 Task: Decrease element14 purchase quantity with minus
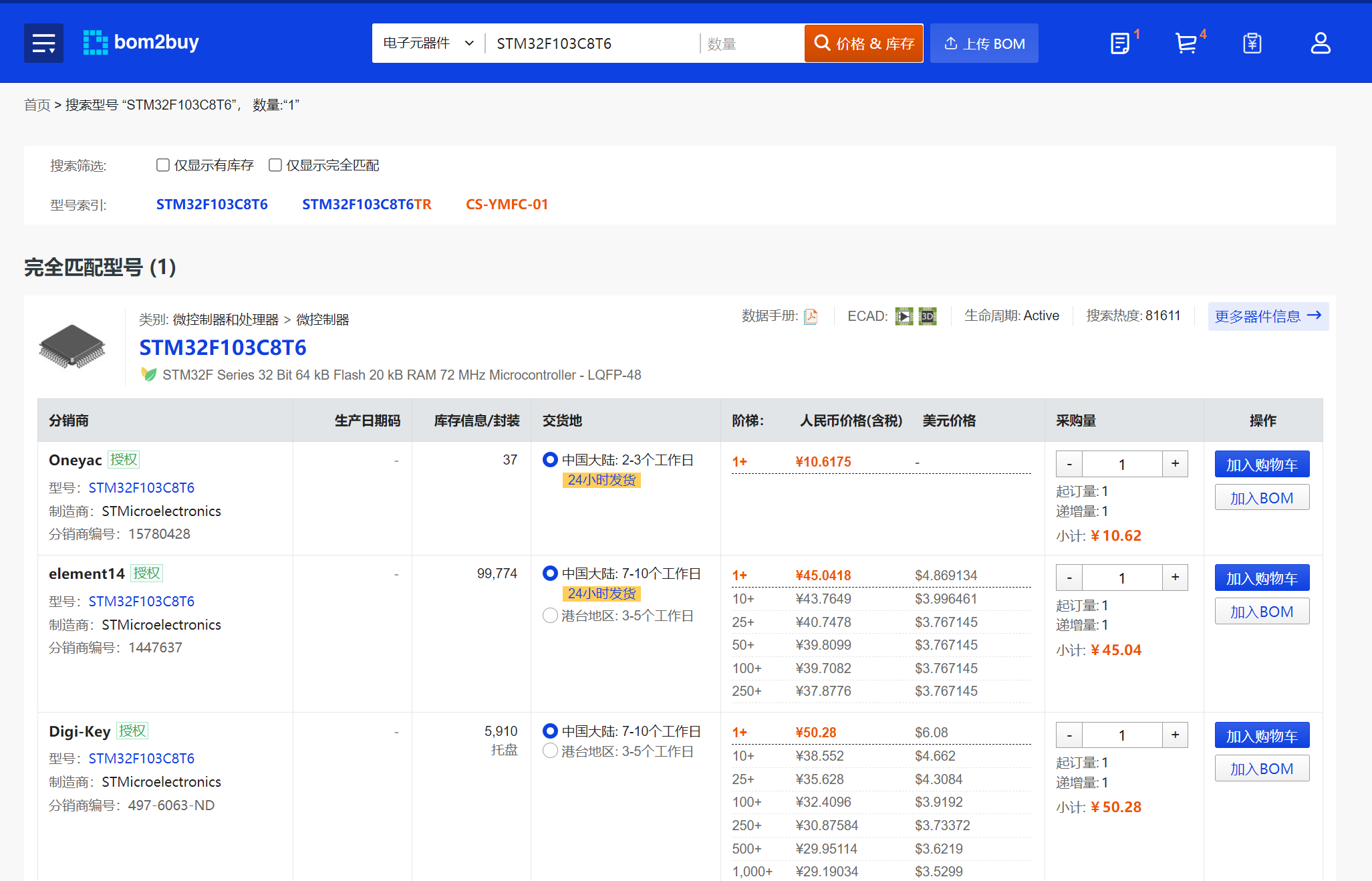(x=1069, y=578)
